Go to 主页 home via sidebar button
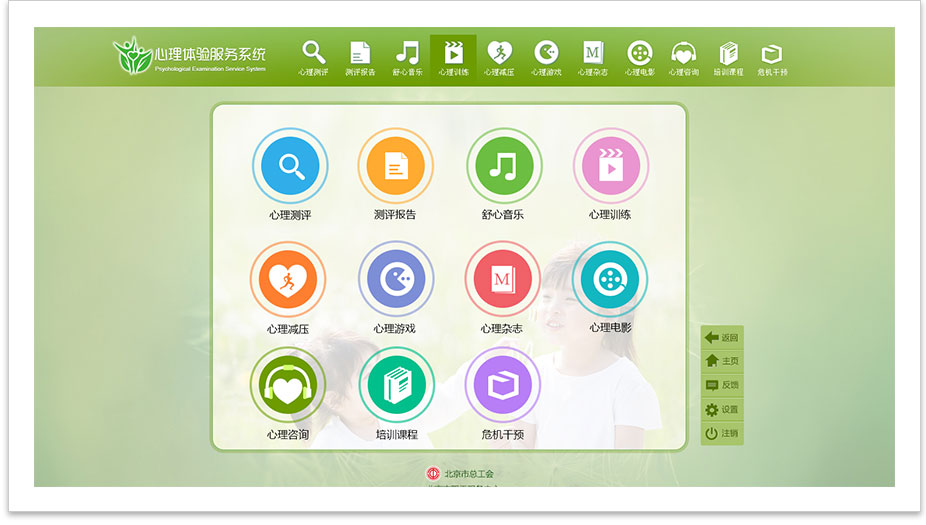This screenshot has width=926, height=525. coord(721,361)
